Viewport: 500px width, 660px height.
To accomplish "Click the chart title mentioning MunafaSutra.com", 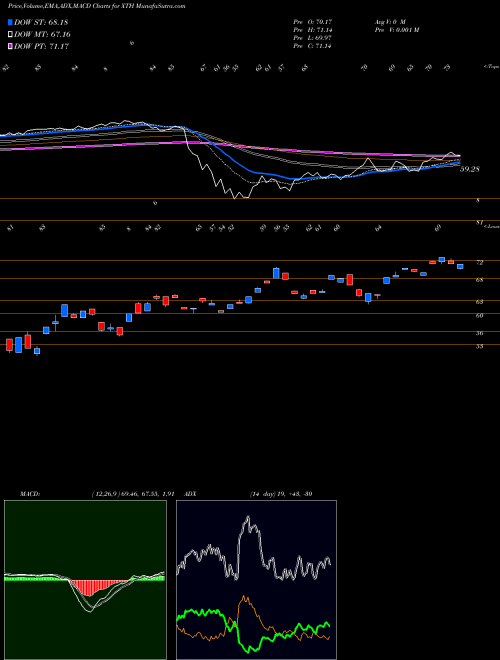I will pos(96,6).
